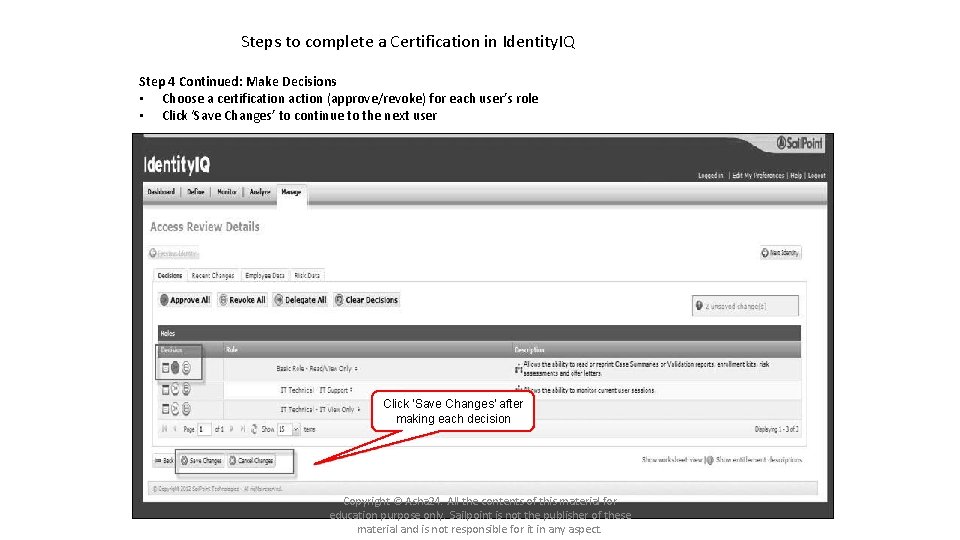Click the Delegate All button
This screenshot has width=960, height=540.
(300, 300)
